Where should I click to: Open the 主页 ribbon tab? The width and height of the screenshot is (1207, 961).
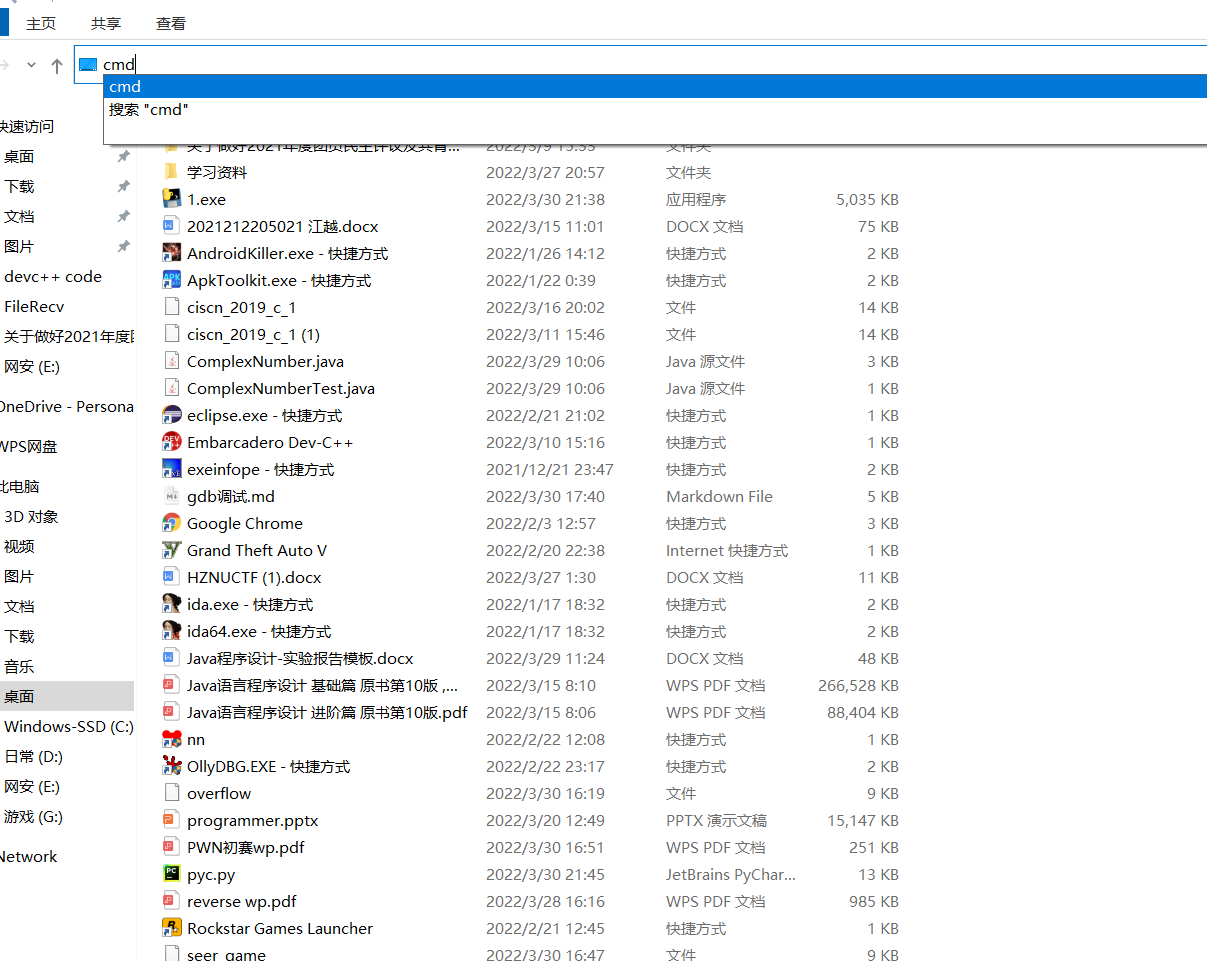click(x=41, y=23)
